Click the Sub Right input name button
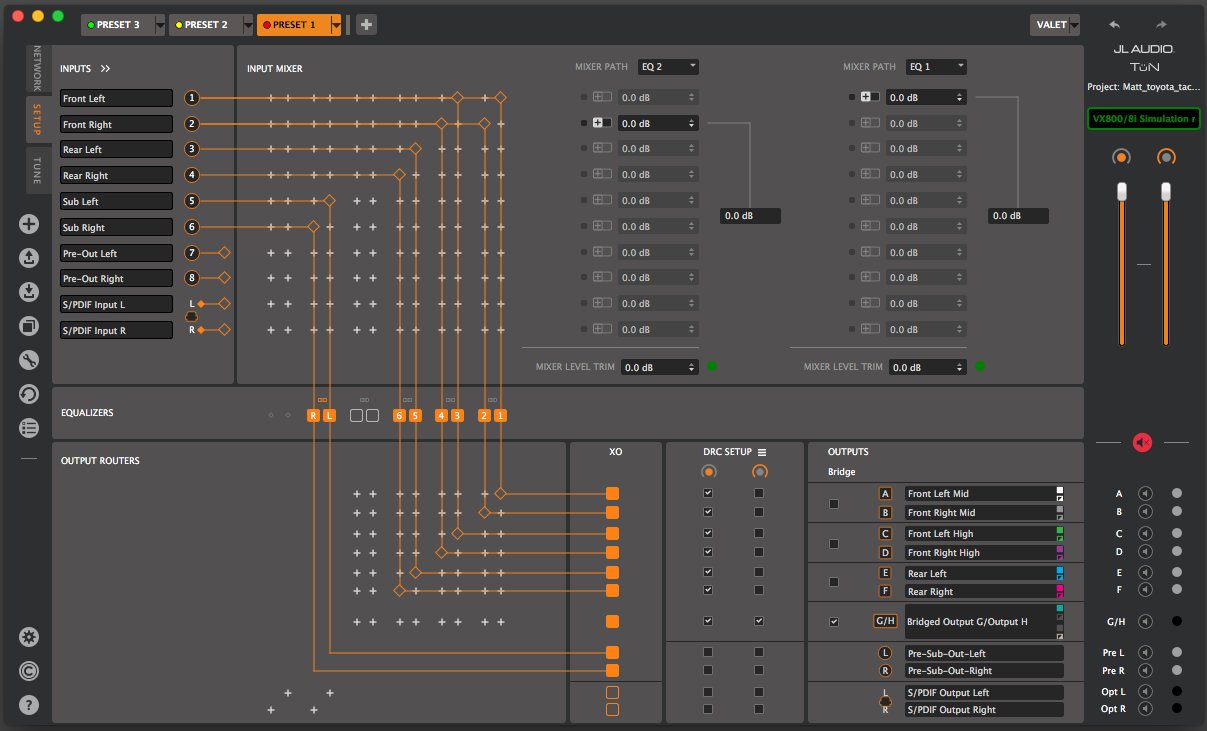1207x731 pixels. coord(117,227)
